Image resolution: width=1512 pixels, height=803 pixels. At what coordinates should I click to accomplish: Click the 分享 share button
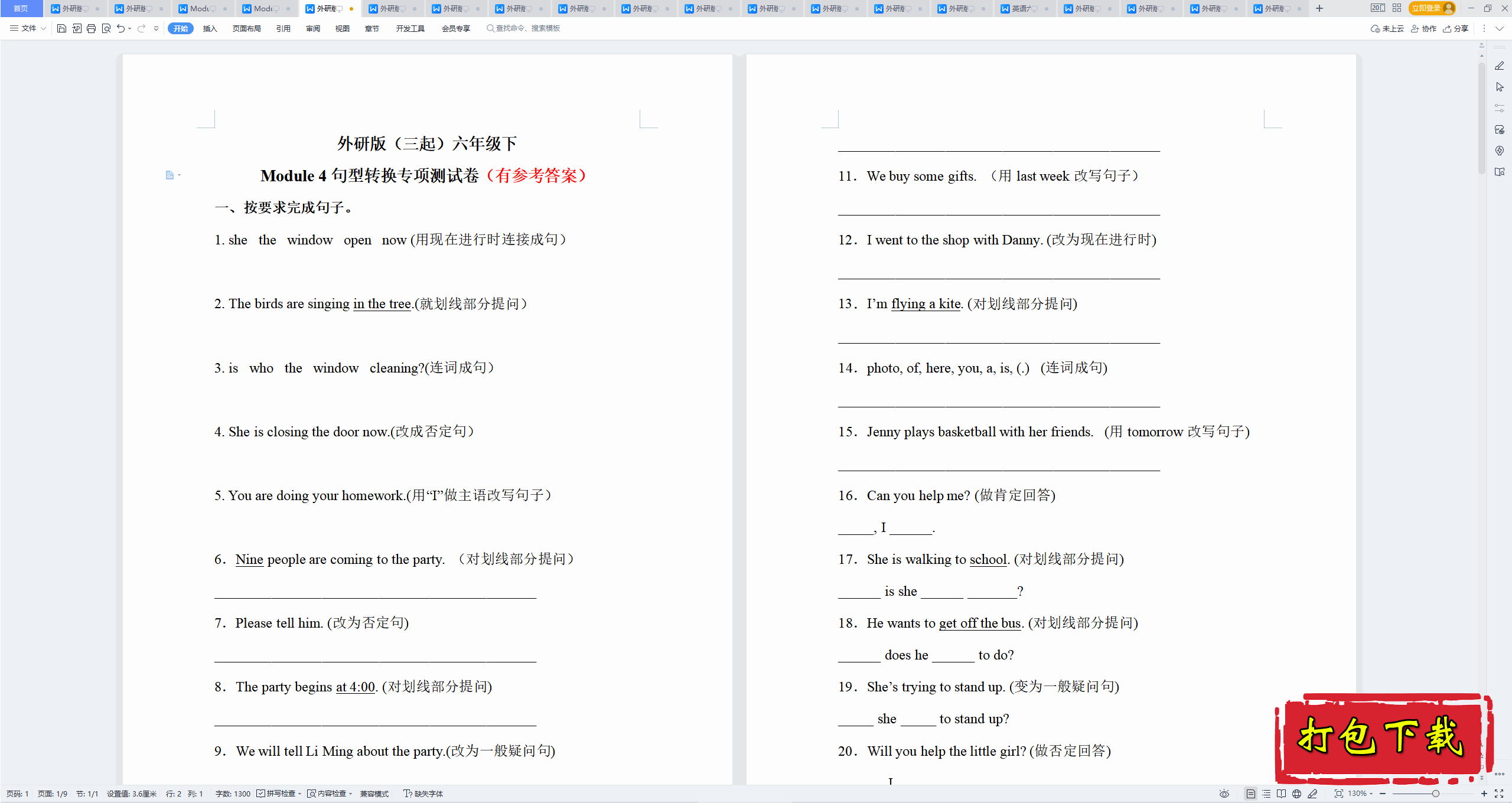tap(1455, 28)
